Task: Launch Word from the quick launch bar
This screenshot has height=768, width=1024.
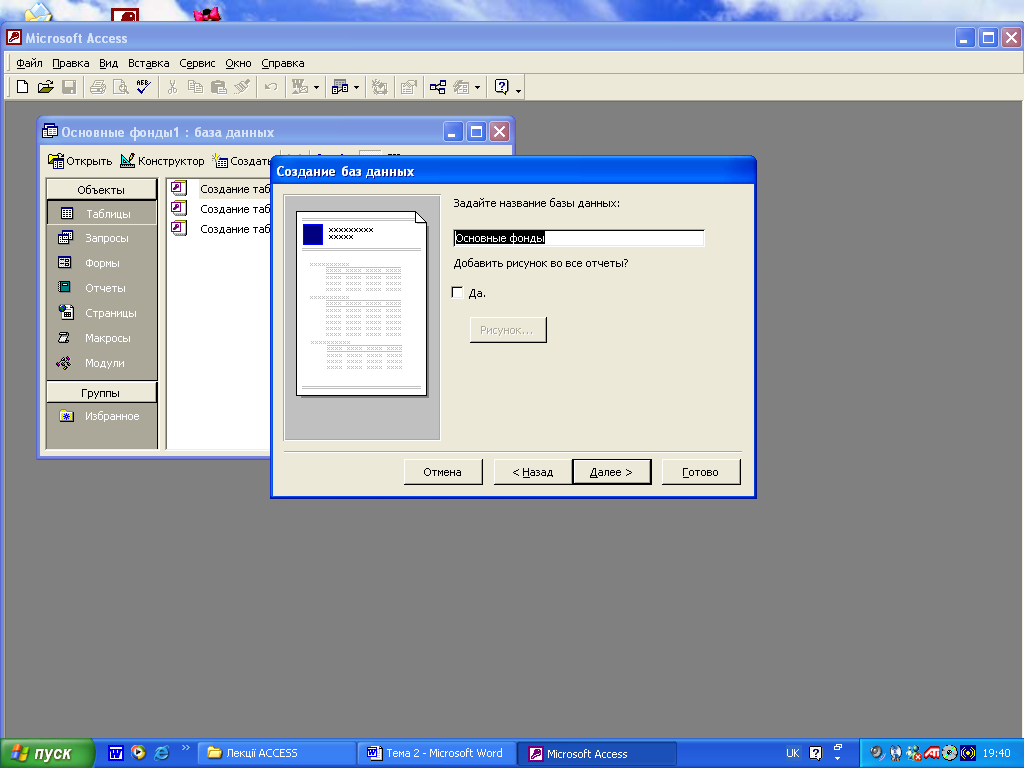Action: [116, 753]
